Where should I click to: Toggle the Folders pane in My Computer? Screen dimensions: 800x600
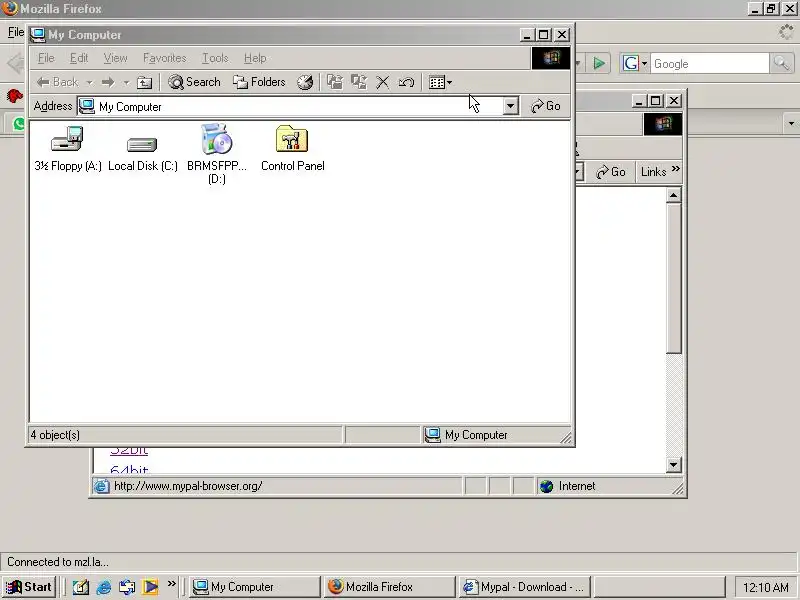[259, 82]
